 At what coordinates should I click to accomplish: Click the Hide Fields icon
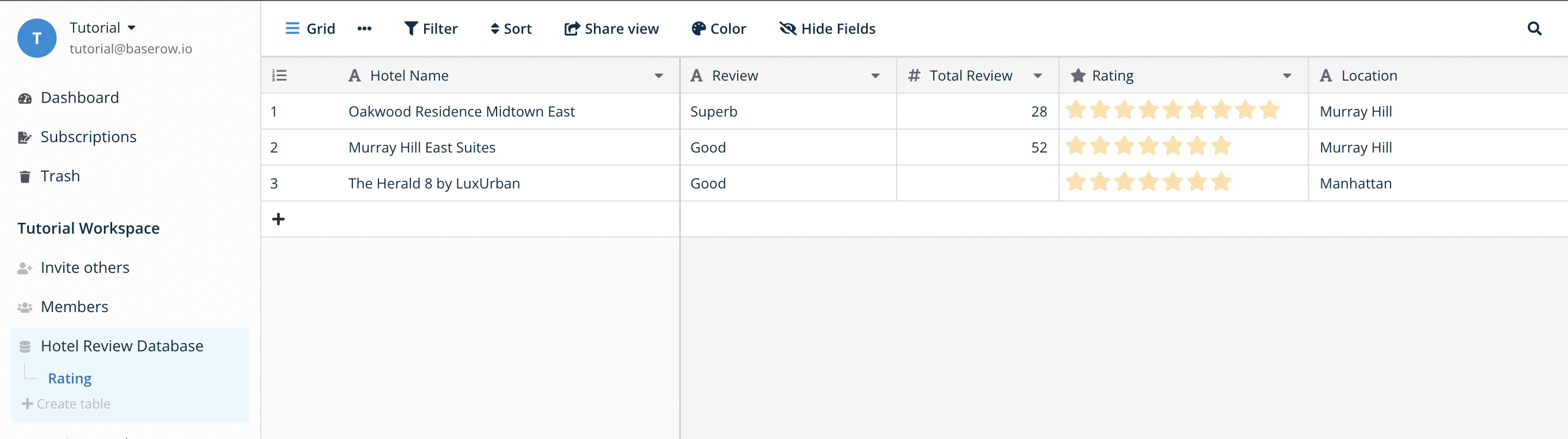[787, 28]
